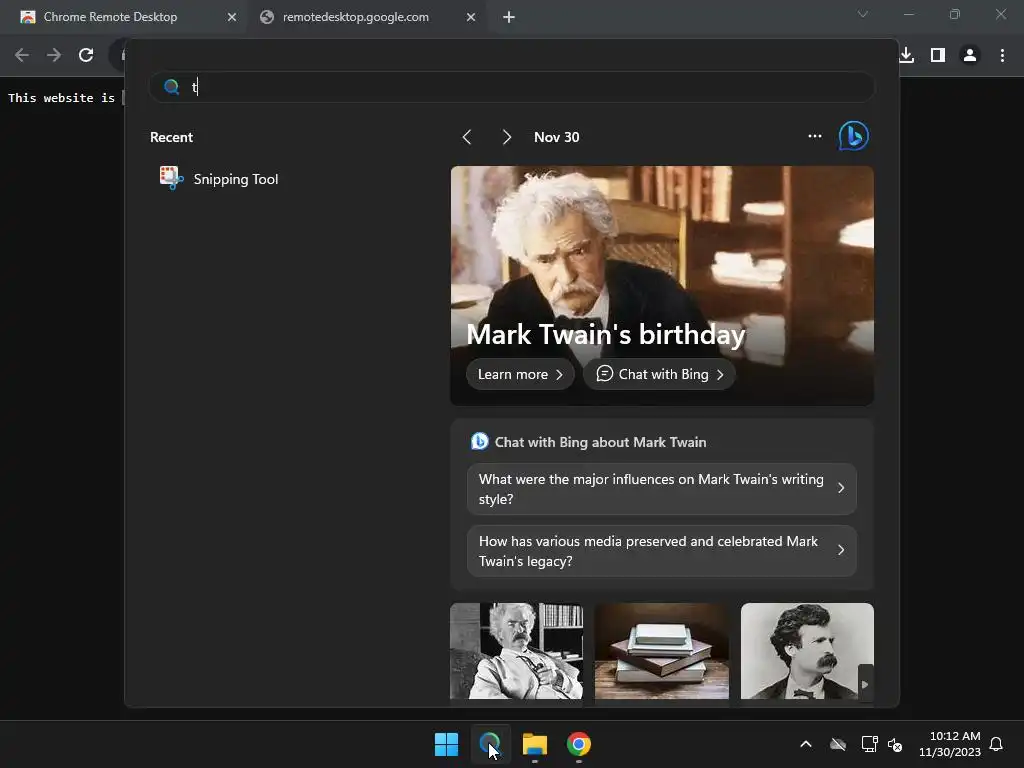Click the Nov 30 date label
This screenshot has height=768, width=1024.
click(556, 137)
